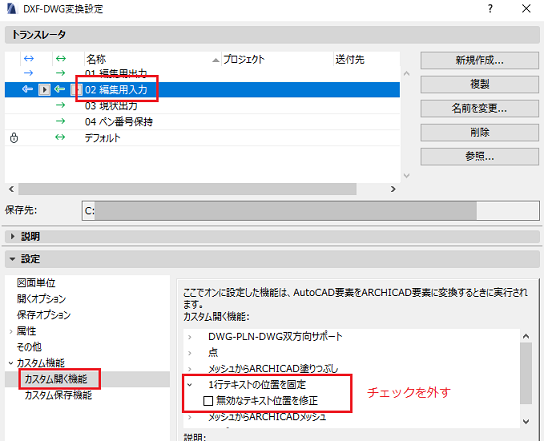Image resolution: width=544 pixels, height=441 pixels.
Task: Select 図面単位 settings page
Action: [36, 283]
